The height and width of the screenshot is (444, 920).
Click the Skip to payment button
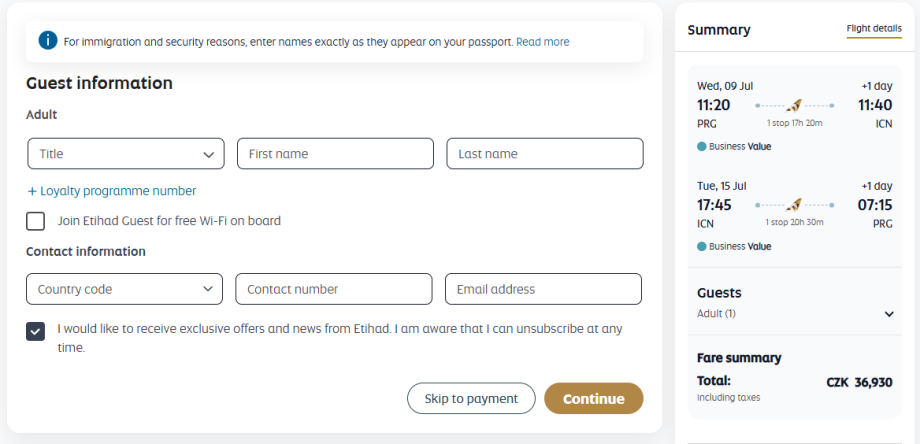click(471, 398)
